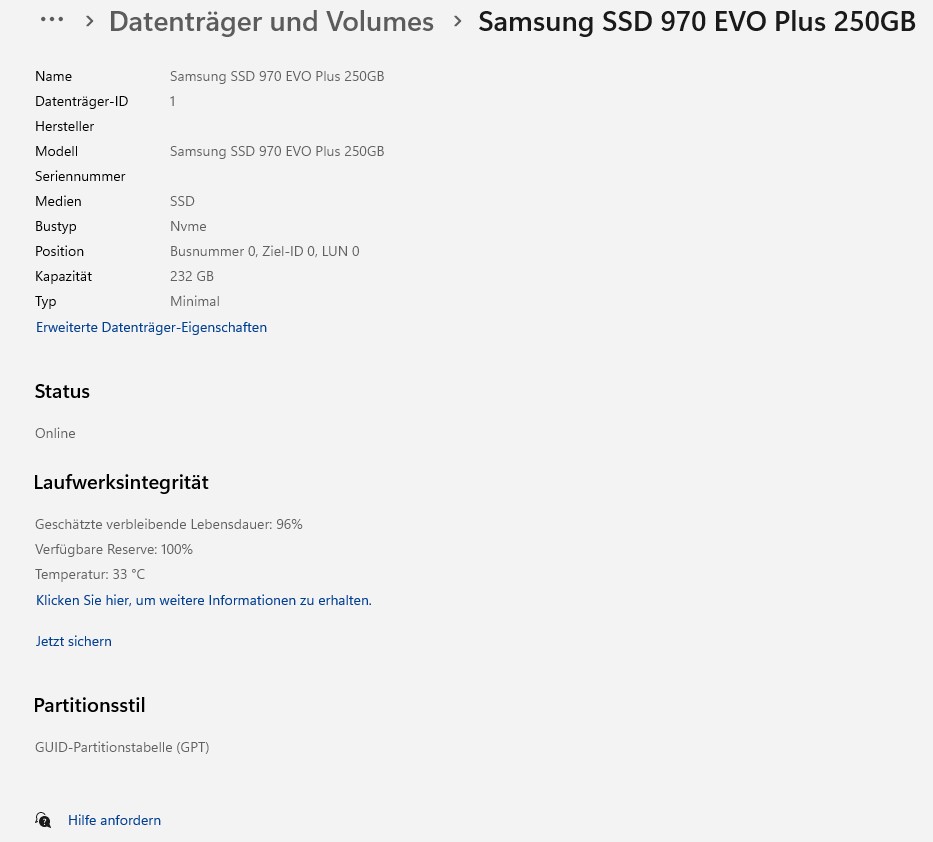Select the Laufwerksintegrität heading
The image size is (933, 842).
point(121,482)
